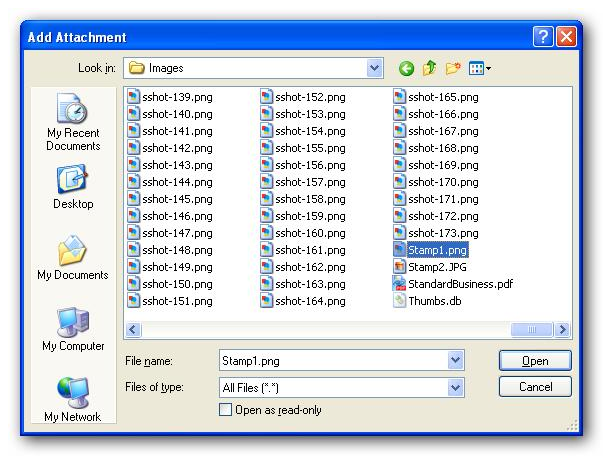Select file name sshot-167.png
The height and width of the screenshot is (464, 611).
(x=443, y=131)
